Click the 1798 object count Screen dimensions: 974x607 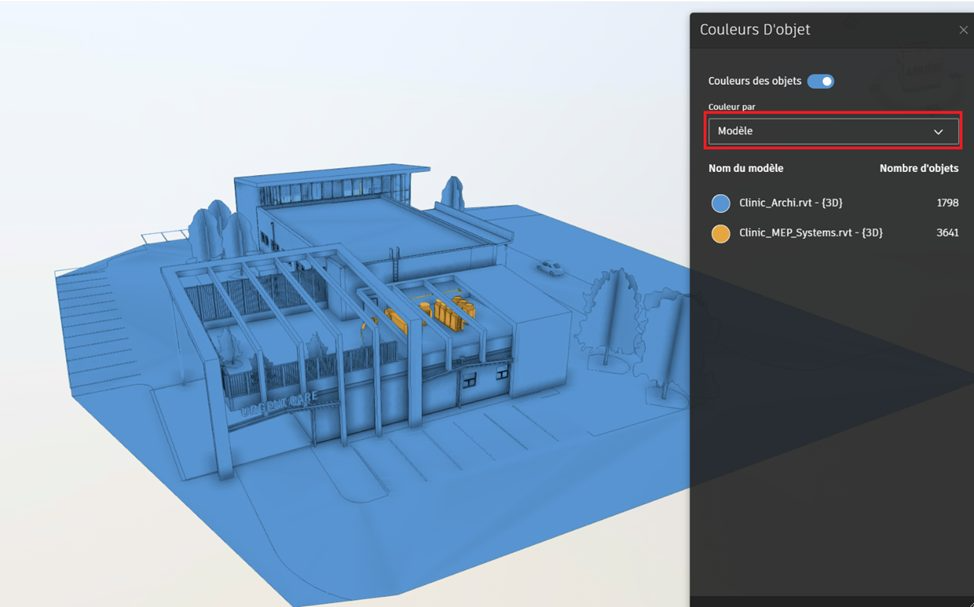947,203
